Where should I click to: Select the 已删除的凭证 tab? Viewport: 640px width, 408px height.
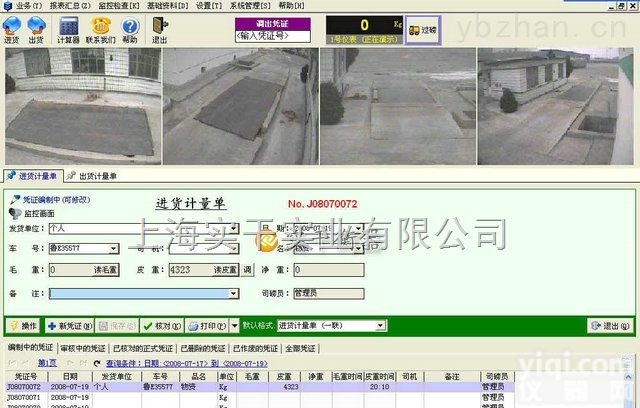click(x=203, y=348)
